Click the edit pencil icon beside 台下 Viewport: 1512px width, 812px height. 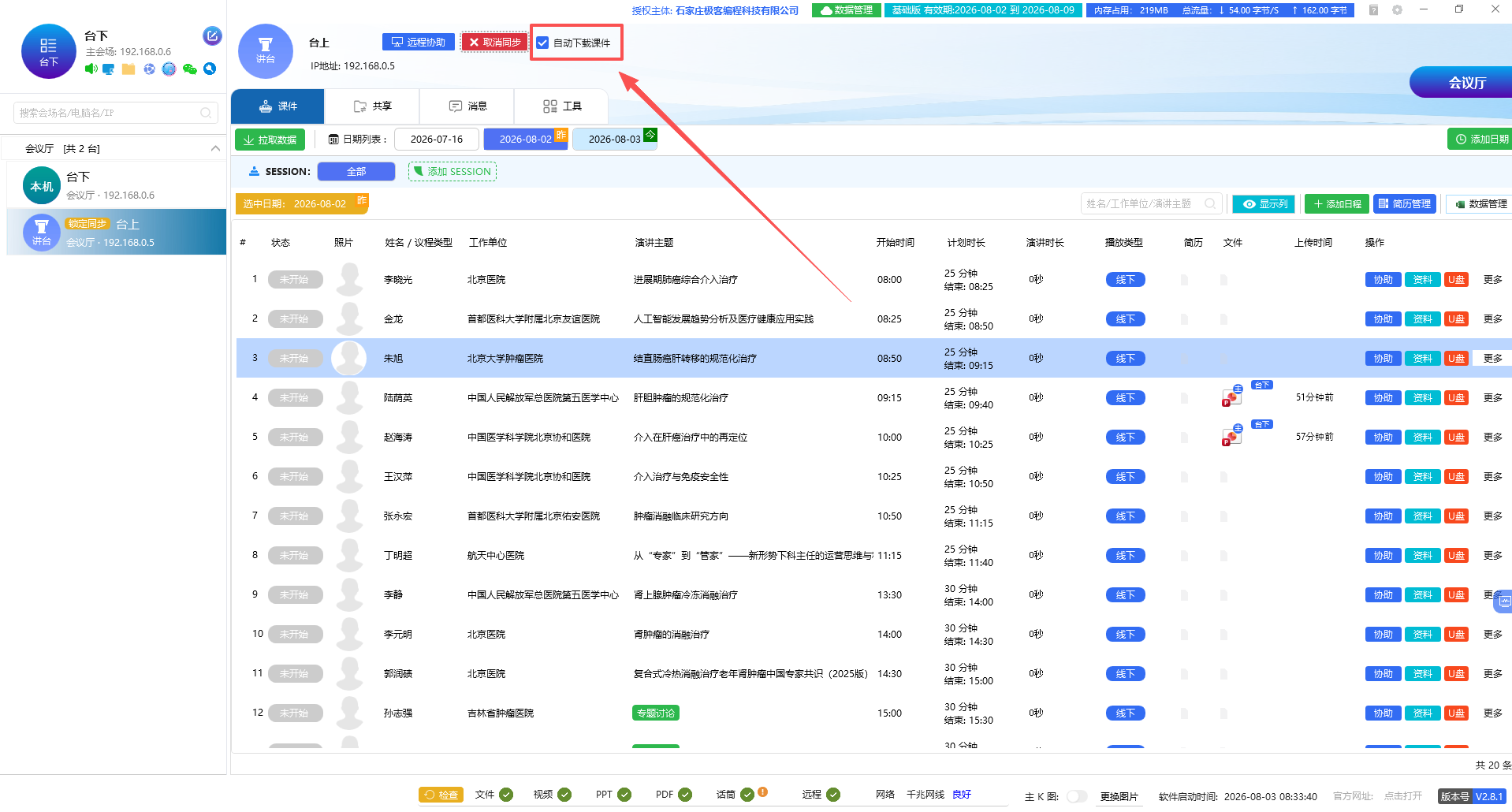[x=212, y=35]
